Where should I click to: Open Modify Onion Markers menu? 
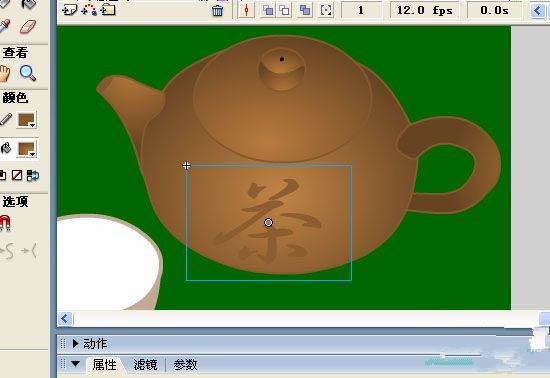pos(326,10)
